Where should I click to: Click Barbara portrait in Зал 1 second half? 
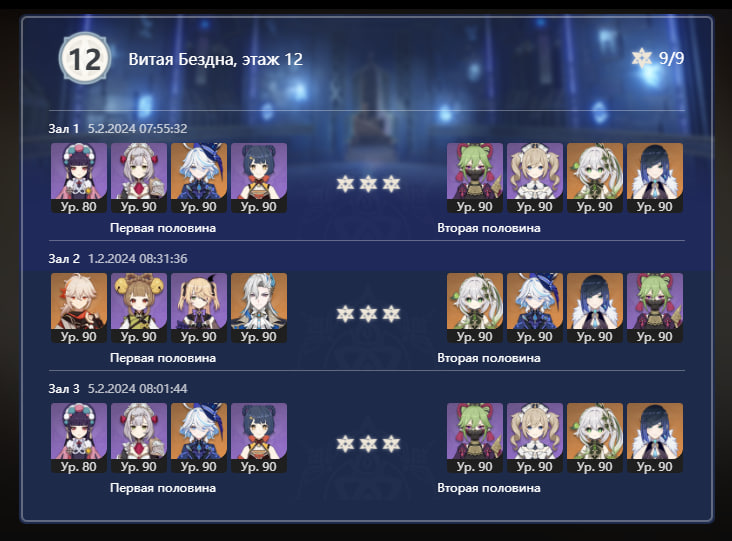[x=535, y=178]
